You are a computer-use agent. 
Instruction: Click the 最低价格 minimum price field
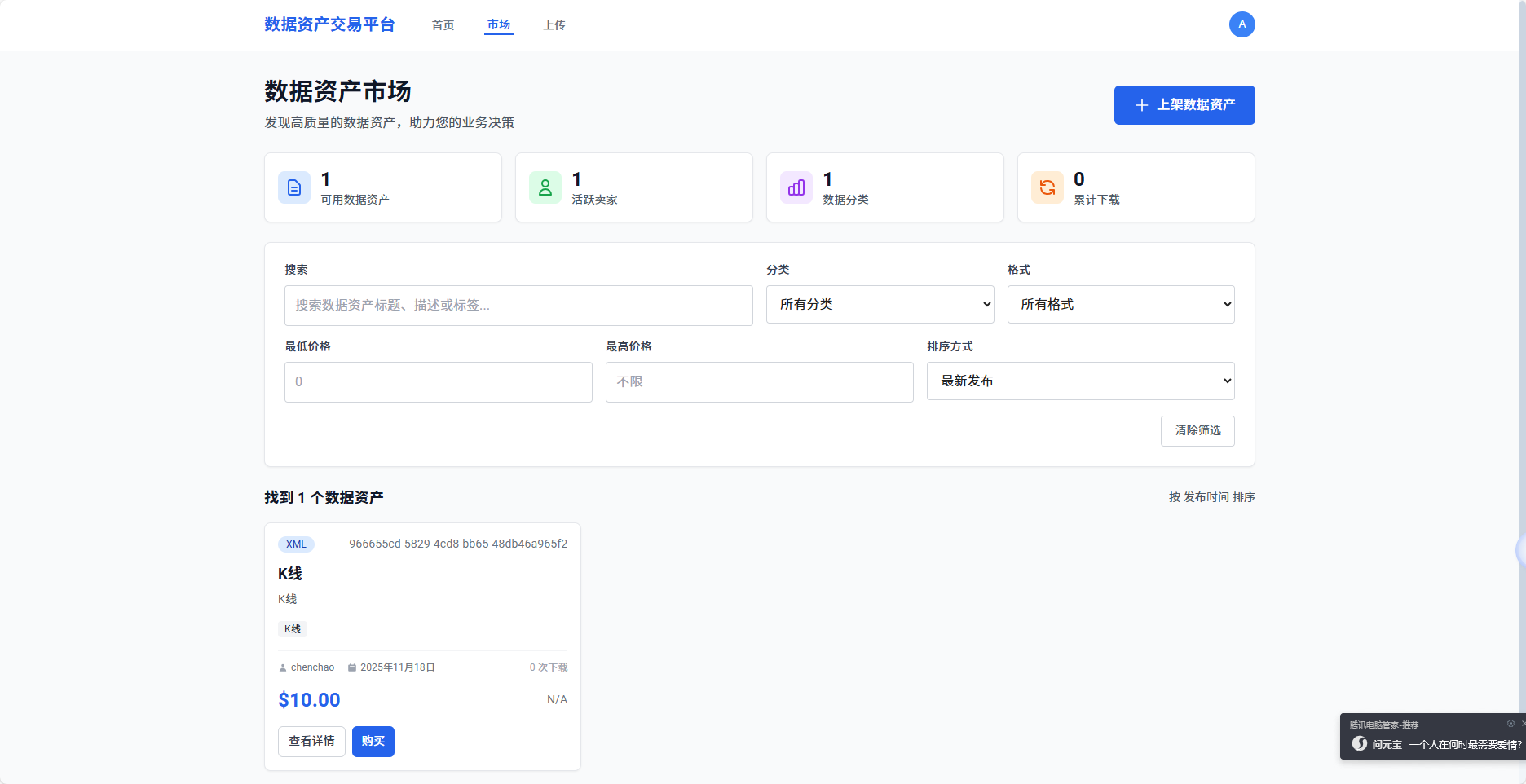[x=438, y=381]
